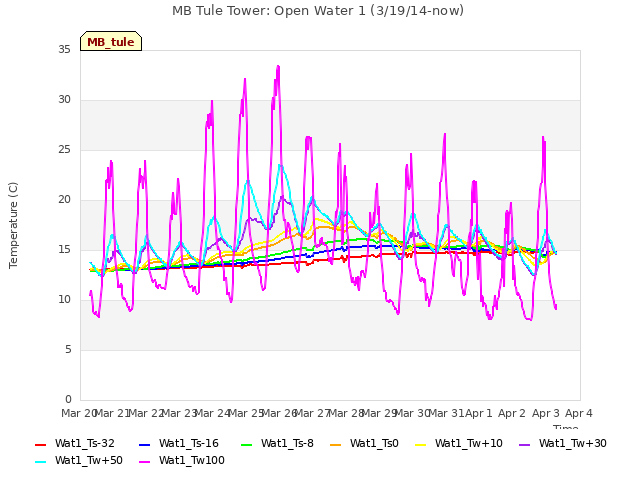The image size is (640, 480).
Task: Click the 0 y-axis tick label
Action: click(68, 400)
